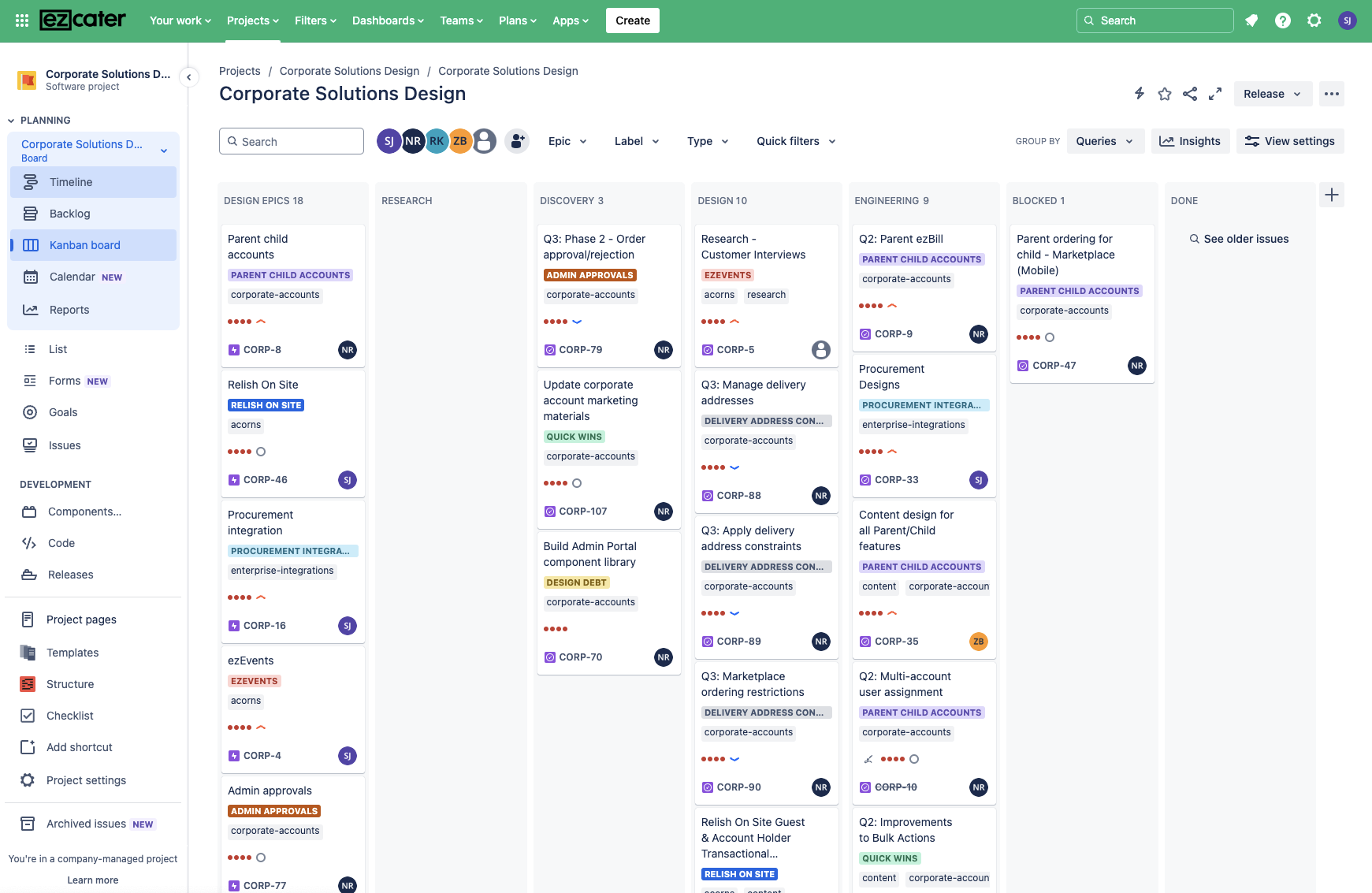Click the Structure icon in sidebar
Screen dimensions: 1372x893
(28, 684)
